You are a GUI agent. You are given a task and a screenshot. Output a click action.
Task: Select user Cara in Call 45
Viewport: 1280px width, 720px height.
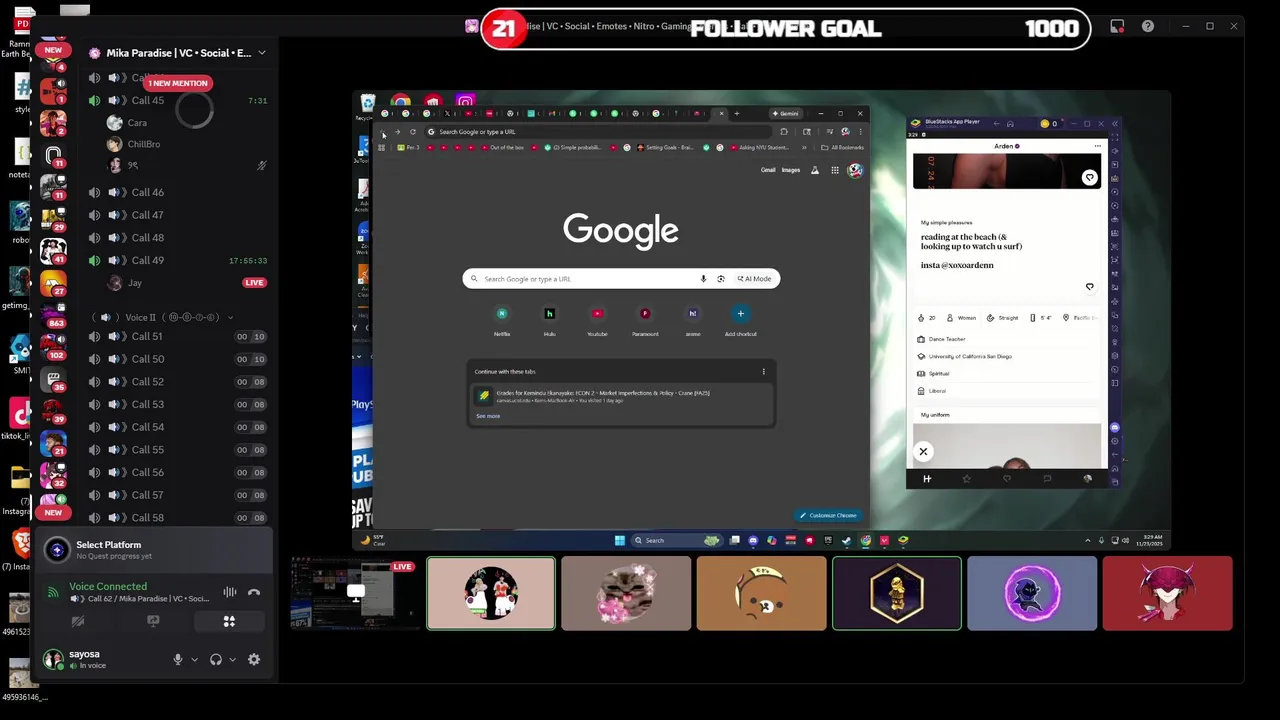coord(137,123)
